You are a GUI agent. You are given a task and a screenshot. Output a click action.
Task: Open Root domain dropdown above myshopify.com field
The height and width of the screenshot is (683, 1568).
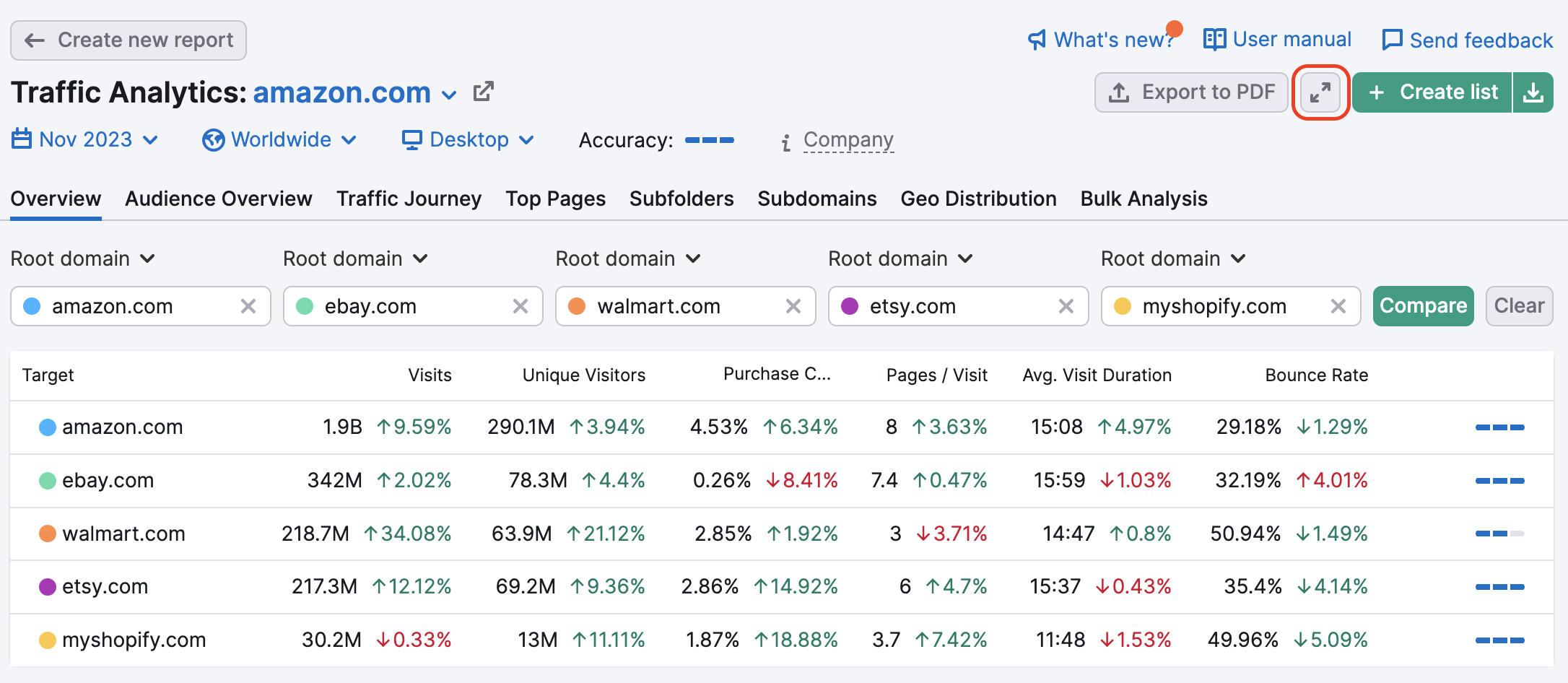point(1174,258)
